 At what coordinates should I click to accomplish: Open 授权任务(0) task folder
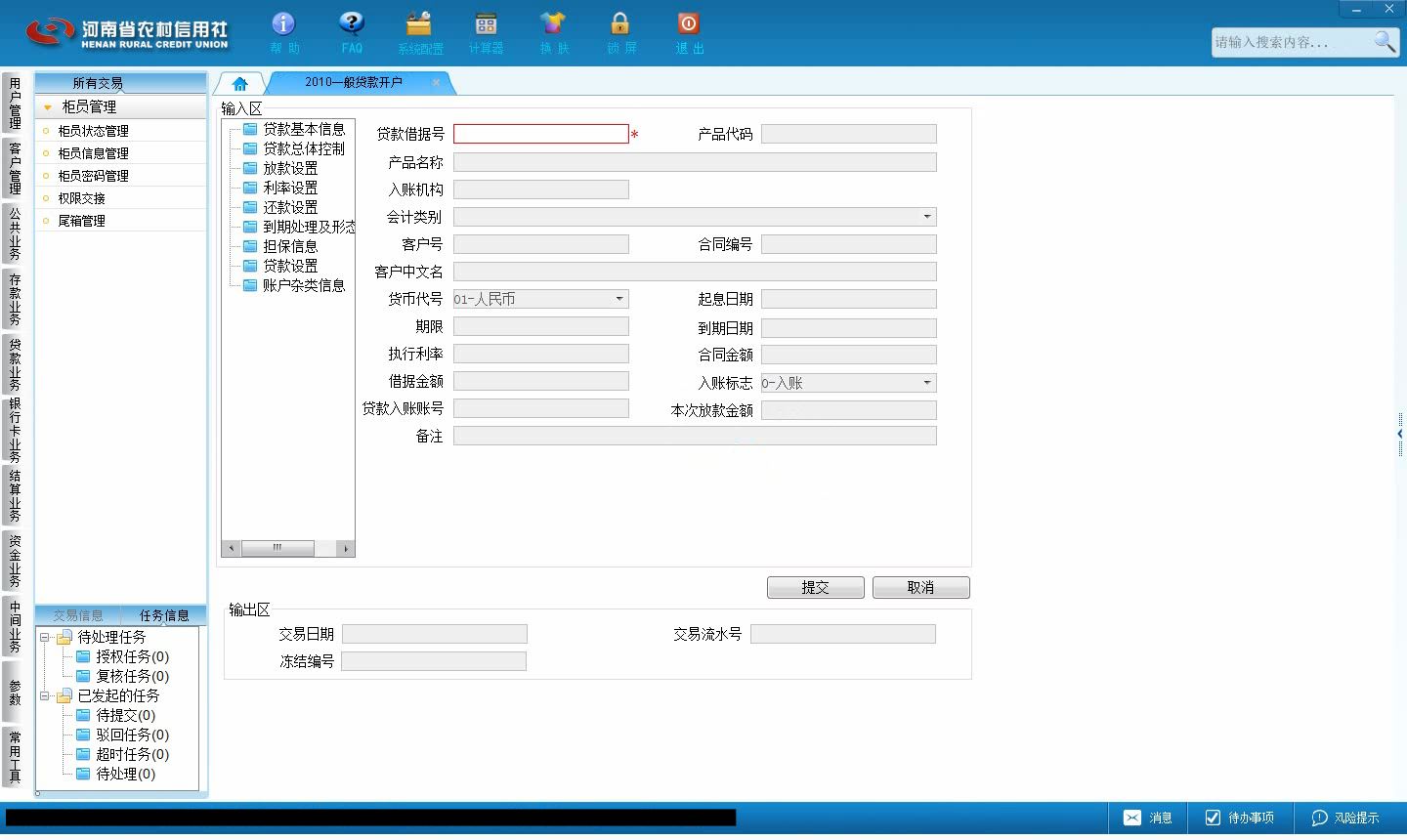click(x=122, y=656)
